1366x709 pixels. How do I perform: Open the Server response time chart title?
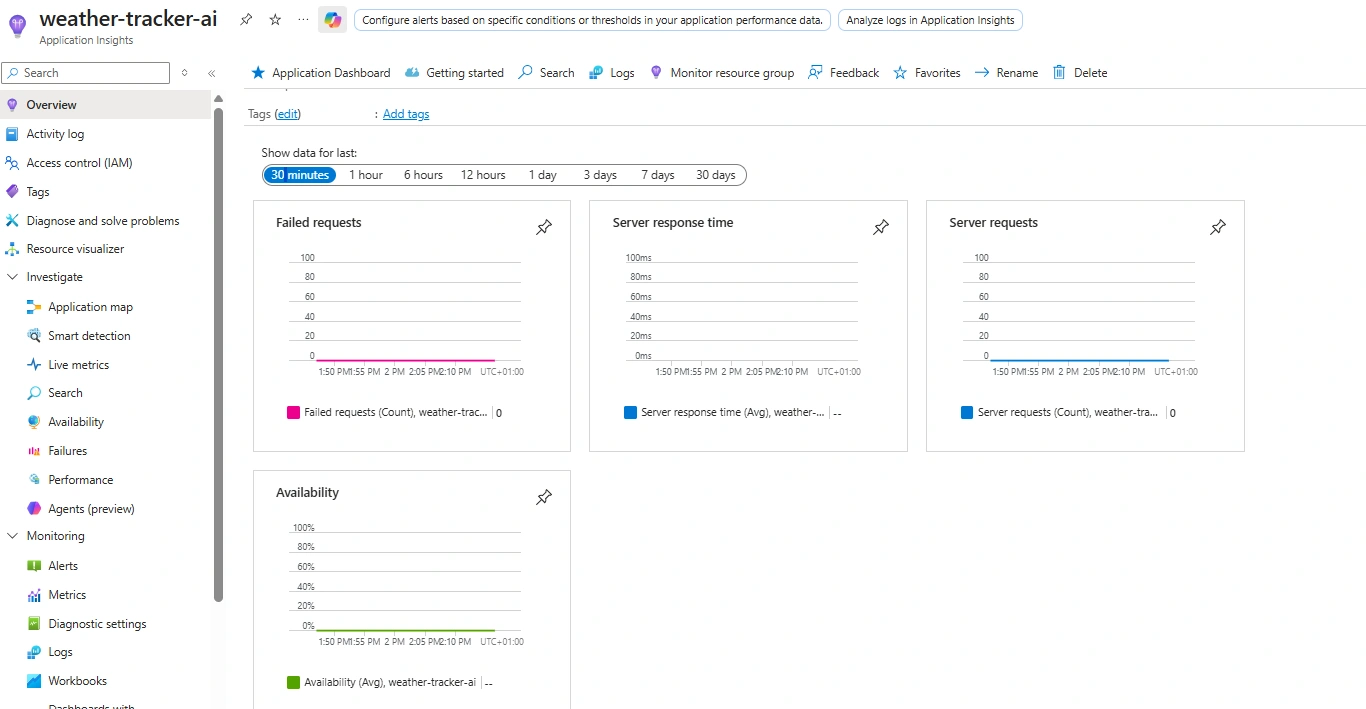673,223
